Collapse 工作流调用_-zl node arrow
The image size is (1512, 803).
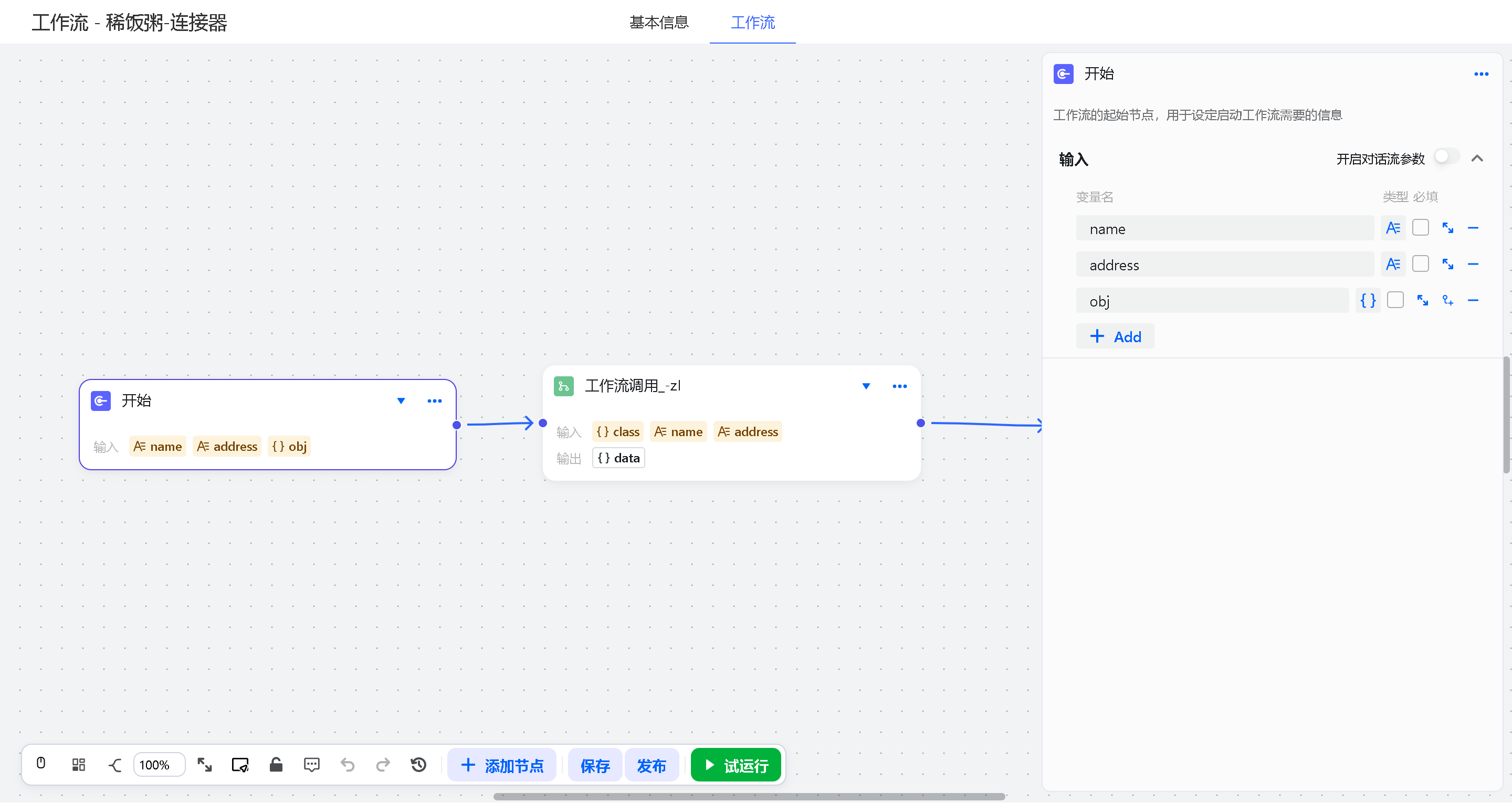(x=866, y=386)
